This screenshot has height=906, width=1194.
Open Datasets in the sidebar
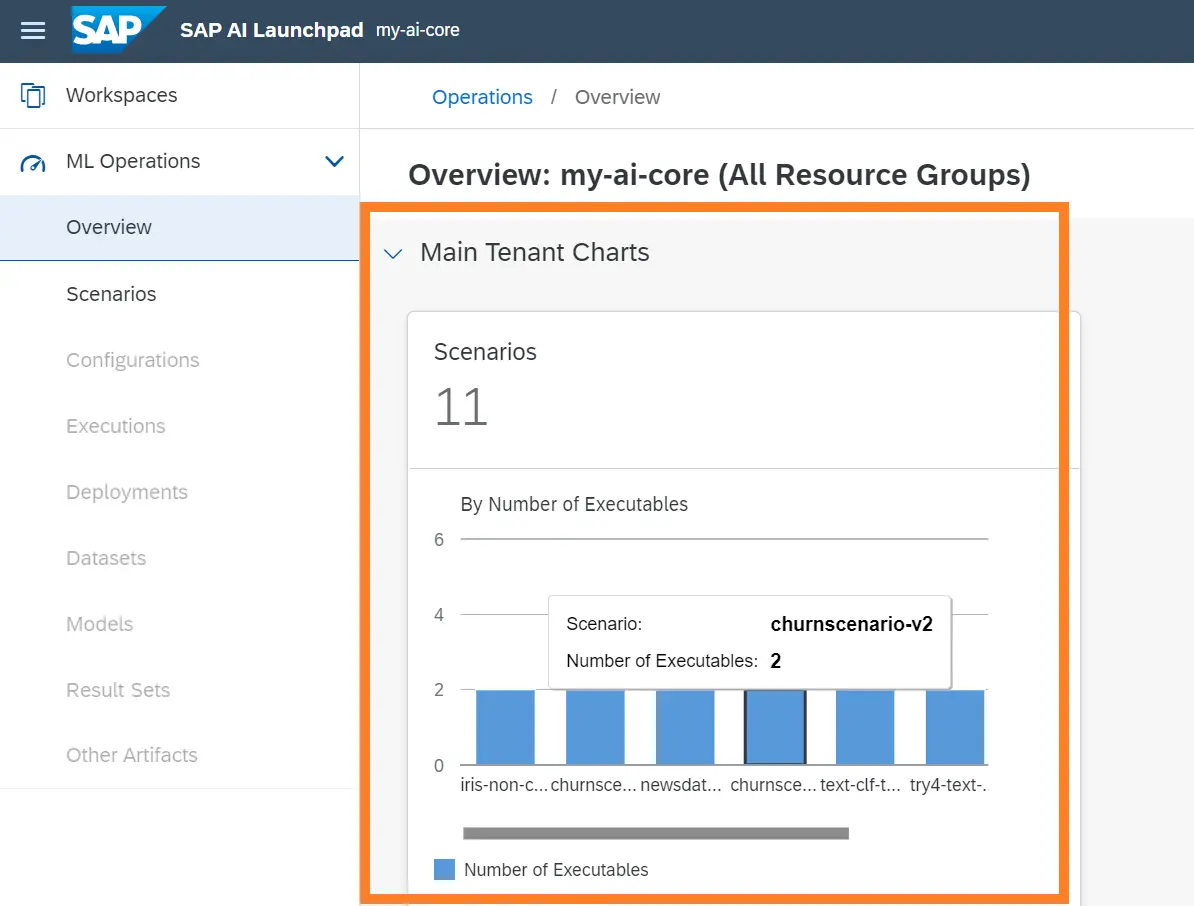[180, 558]
